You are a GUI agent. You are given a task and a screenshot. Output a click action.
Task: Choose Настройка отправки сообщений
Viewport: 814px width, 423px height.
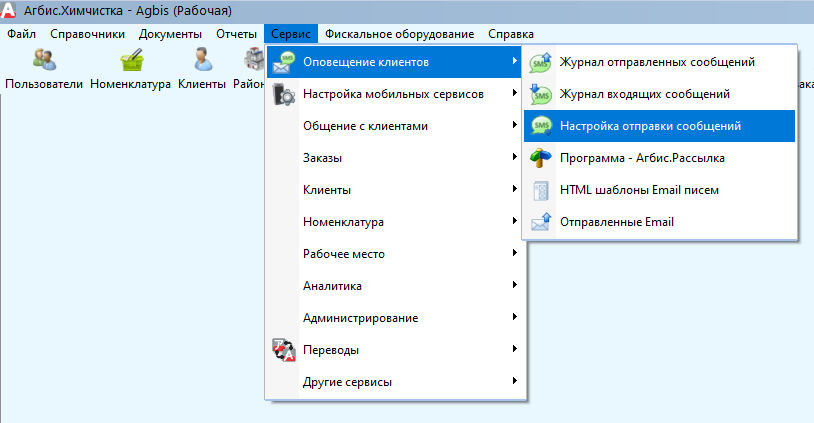[x=659, y=126]
